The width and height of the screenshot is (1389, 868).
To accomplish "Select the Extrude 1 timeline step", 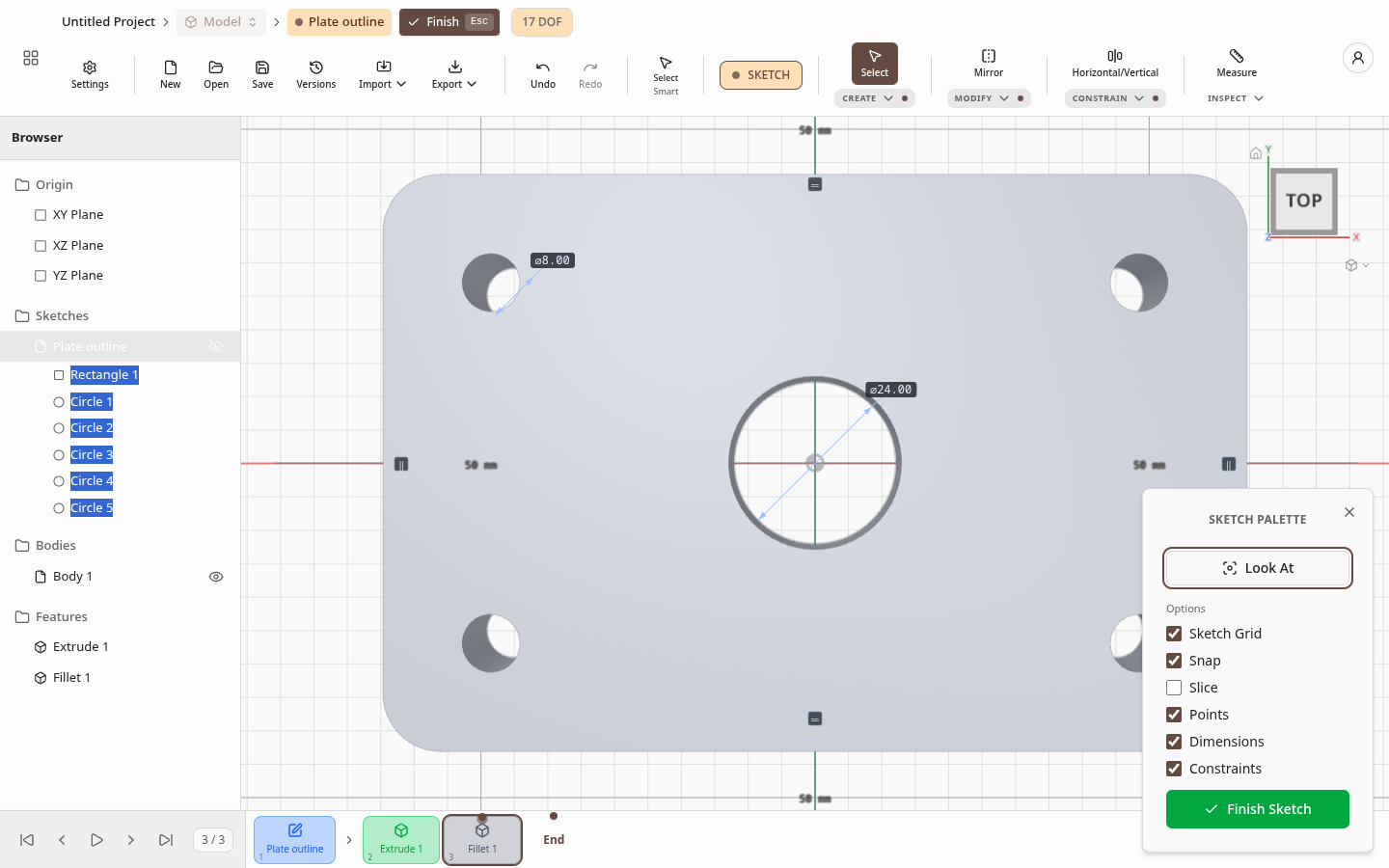I will 401,840.
